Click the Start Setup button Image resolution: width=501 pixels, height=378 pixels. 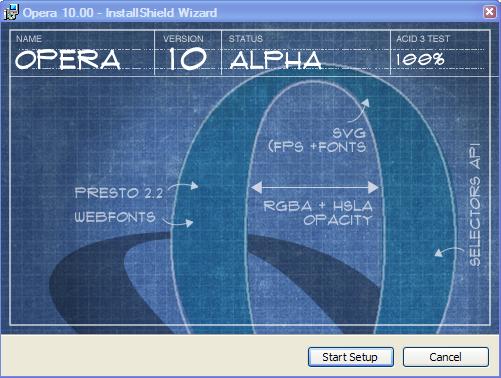tap(351, 357)
